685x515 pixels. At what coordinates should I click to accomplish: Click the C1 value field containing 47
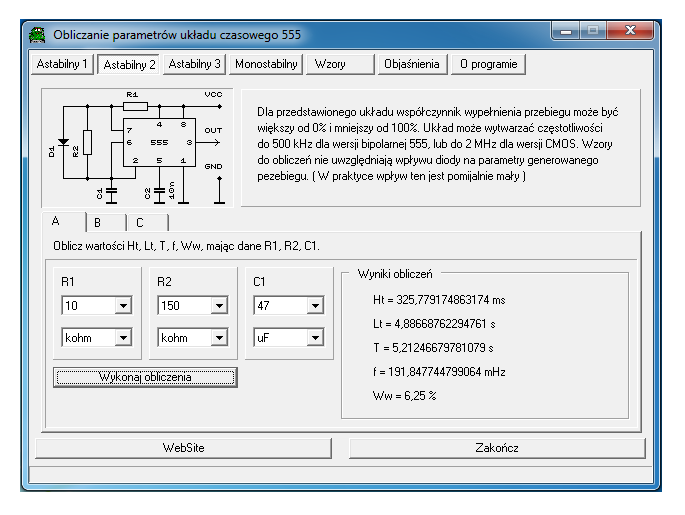coord(281,305)
